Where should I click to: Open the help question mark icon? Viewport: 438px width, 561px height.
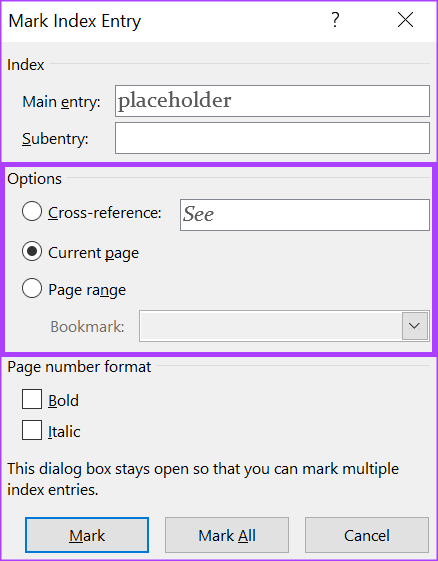pos(335,20)
